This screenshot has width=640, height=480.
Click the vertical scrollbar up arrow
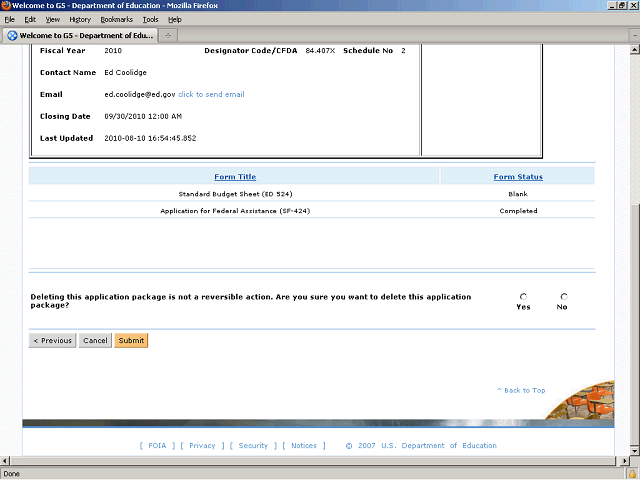tap(635, 50)
